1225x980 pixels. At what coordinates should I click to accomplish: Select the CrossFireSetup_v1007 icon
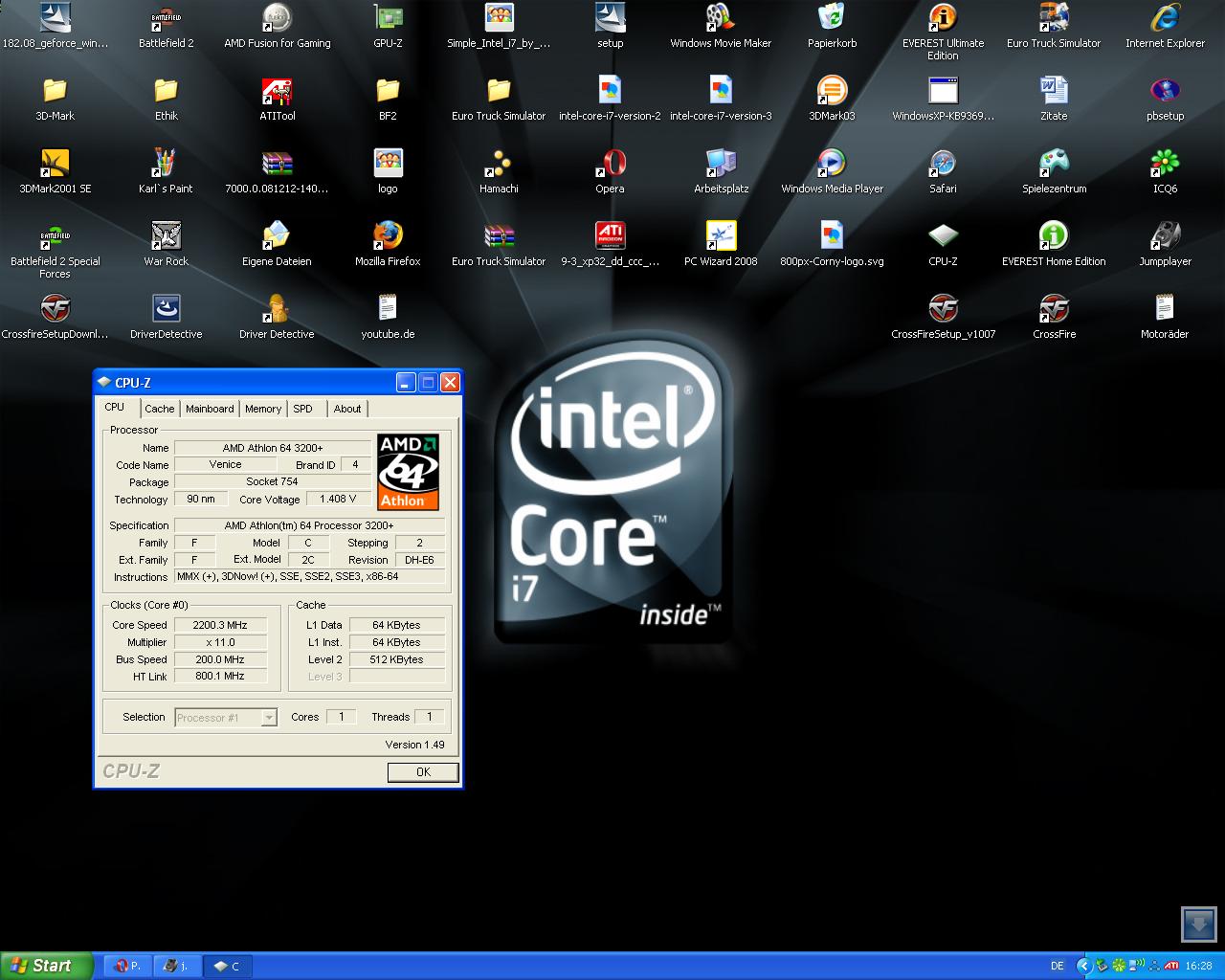943,317
